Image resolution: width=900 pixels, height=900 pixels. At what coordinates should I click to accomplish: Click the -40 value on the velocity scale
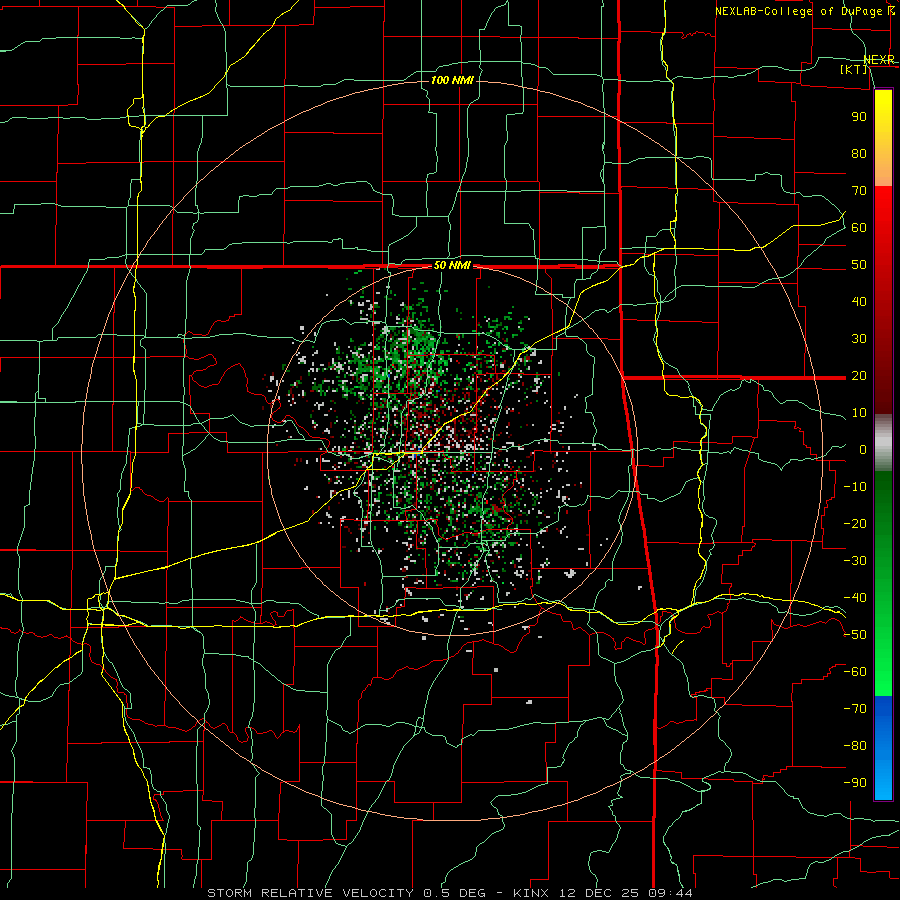[855, 598]
